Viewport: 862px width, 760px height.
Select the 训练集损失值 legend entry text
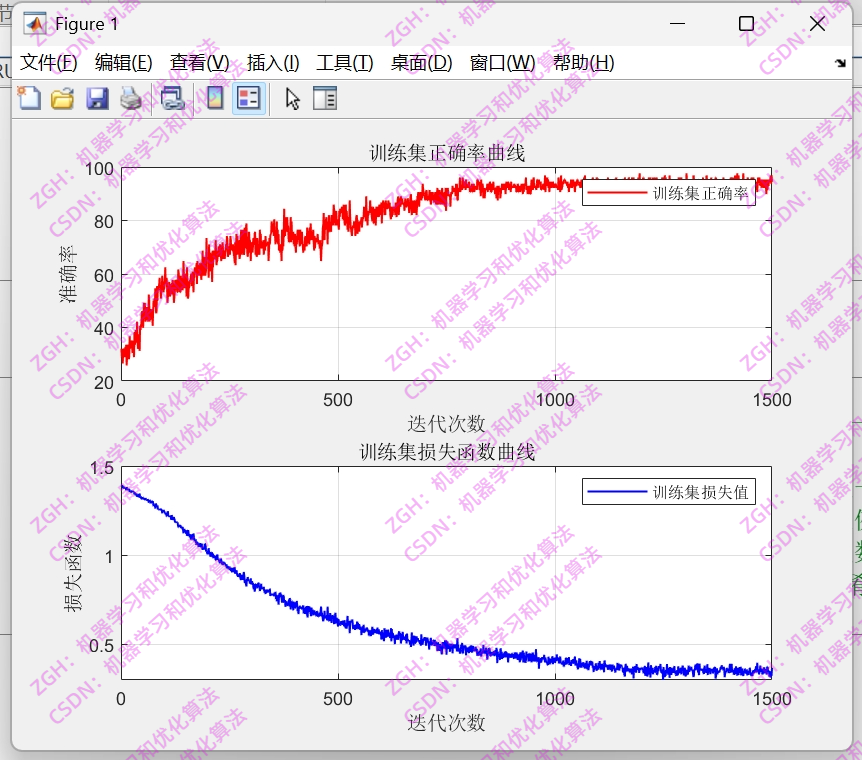click(700, 492)
